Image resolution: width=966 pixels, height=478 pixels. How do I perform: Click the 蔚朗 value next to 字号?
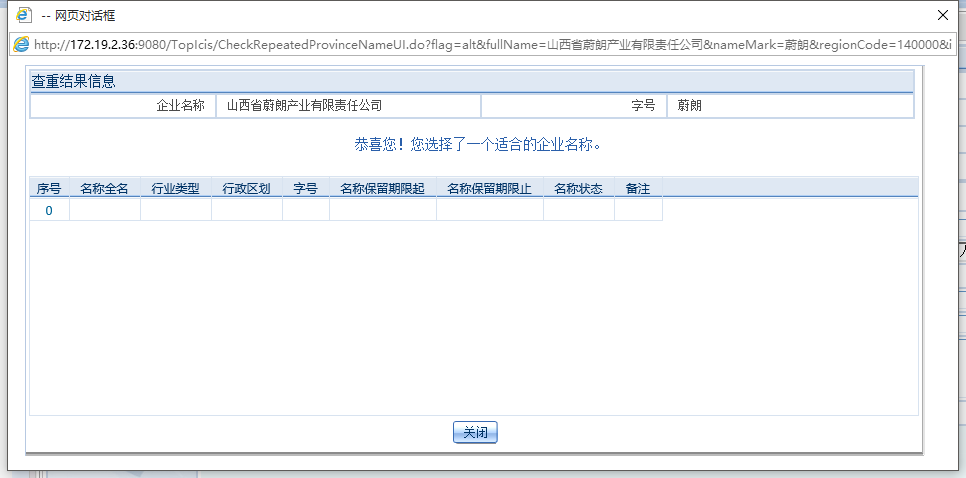click(689, 106)
